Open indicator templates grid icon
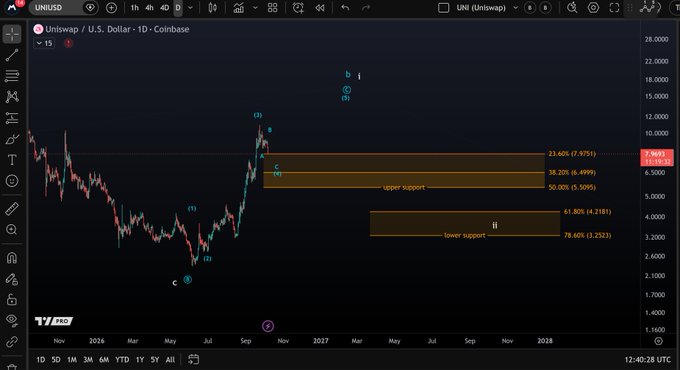 [272, 7]
